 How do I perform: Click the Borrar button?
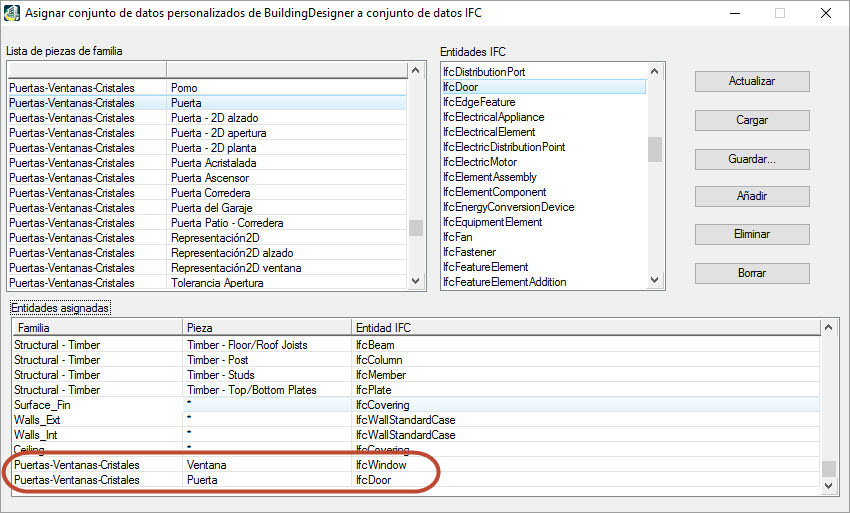tap(752, 273)
